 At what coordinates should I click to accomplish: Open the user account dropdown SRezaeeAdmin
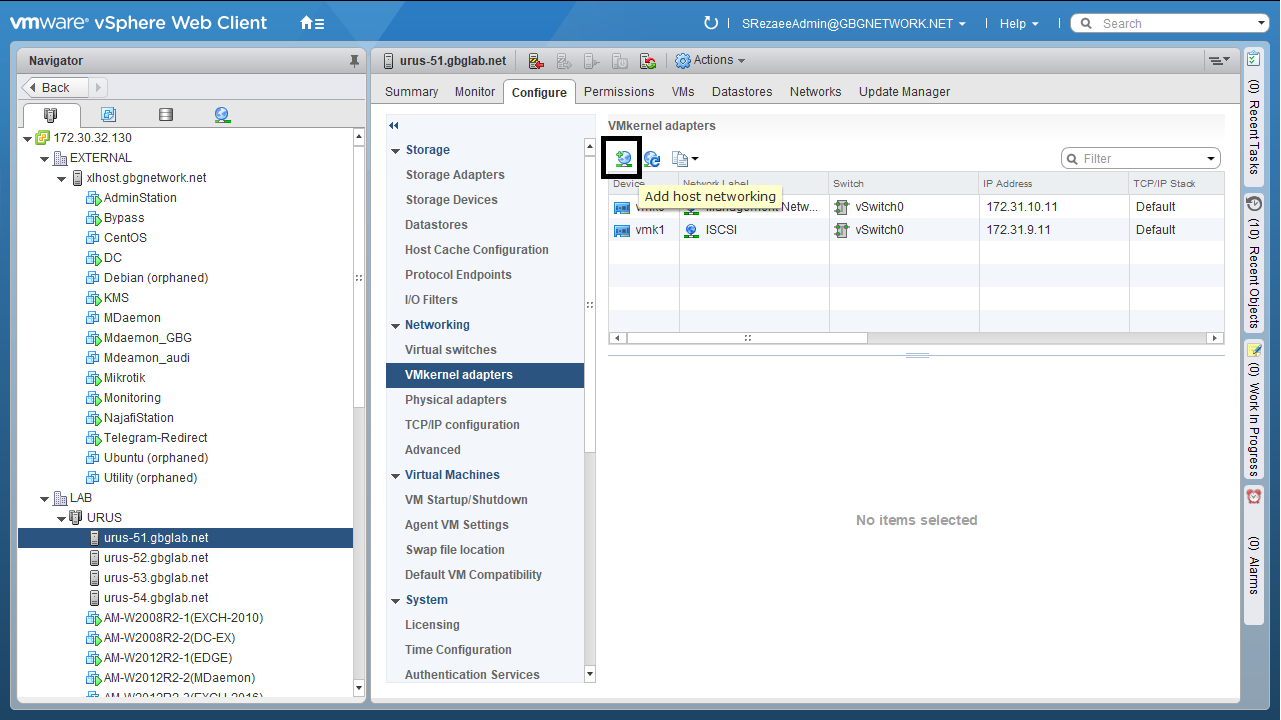point(853,23)
